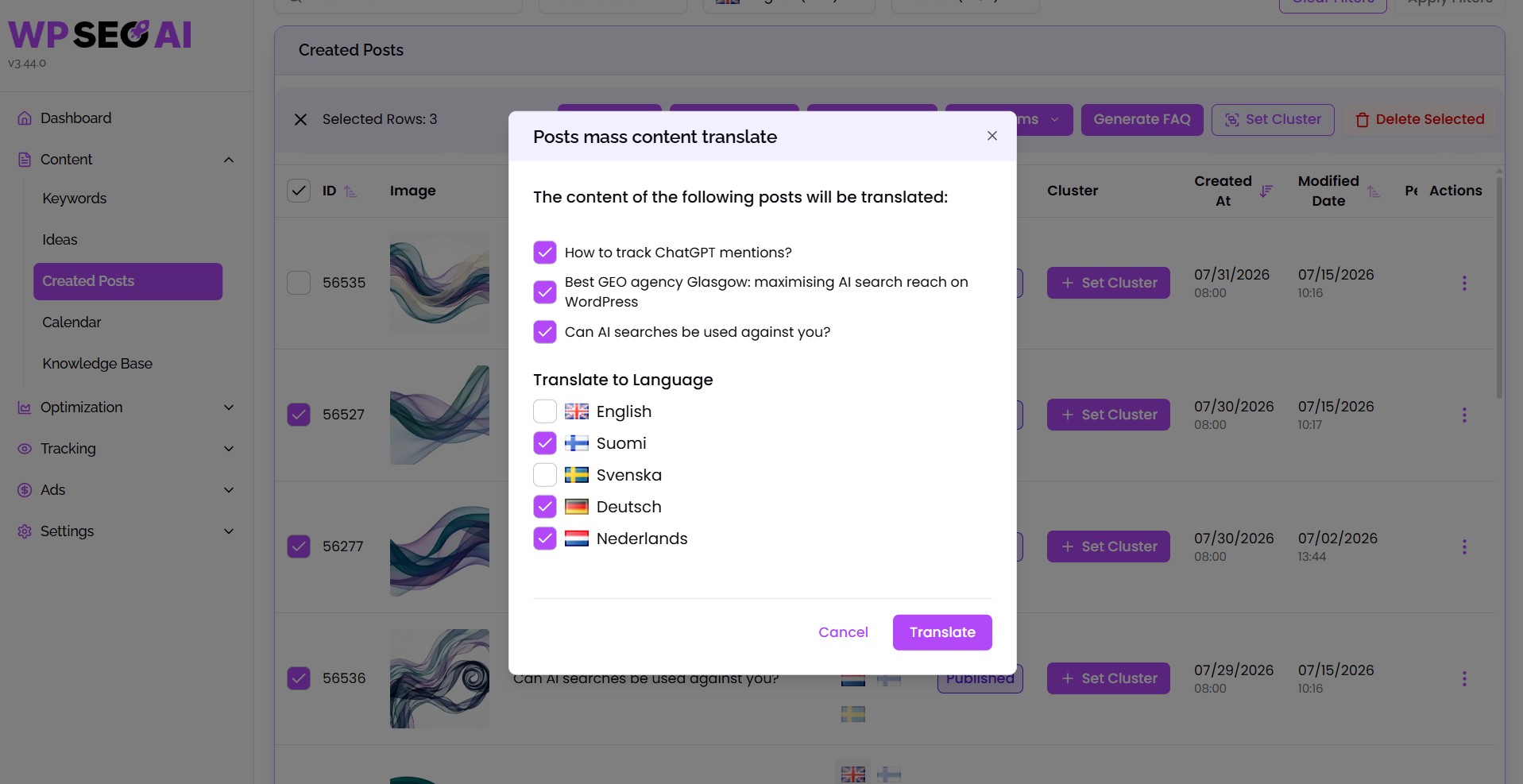The height and width of the screenshot is (784, 1523).
Task: Click the Optimization chart icon in sidebar
Action: (x=25, y=407)
